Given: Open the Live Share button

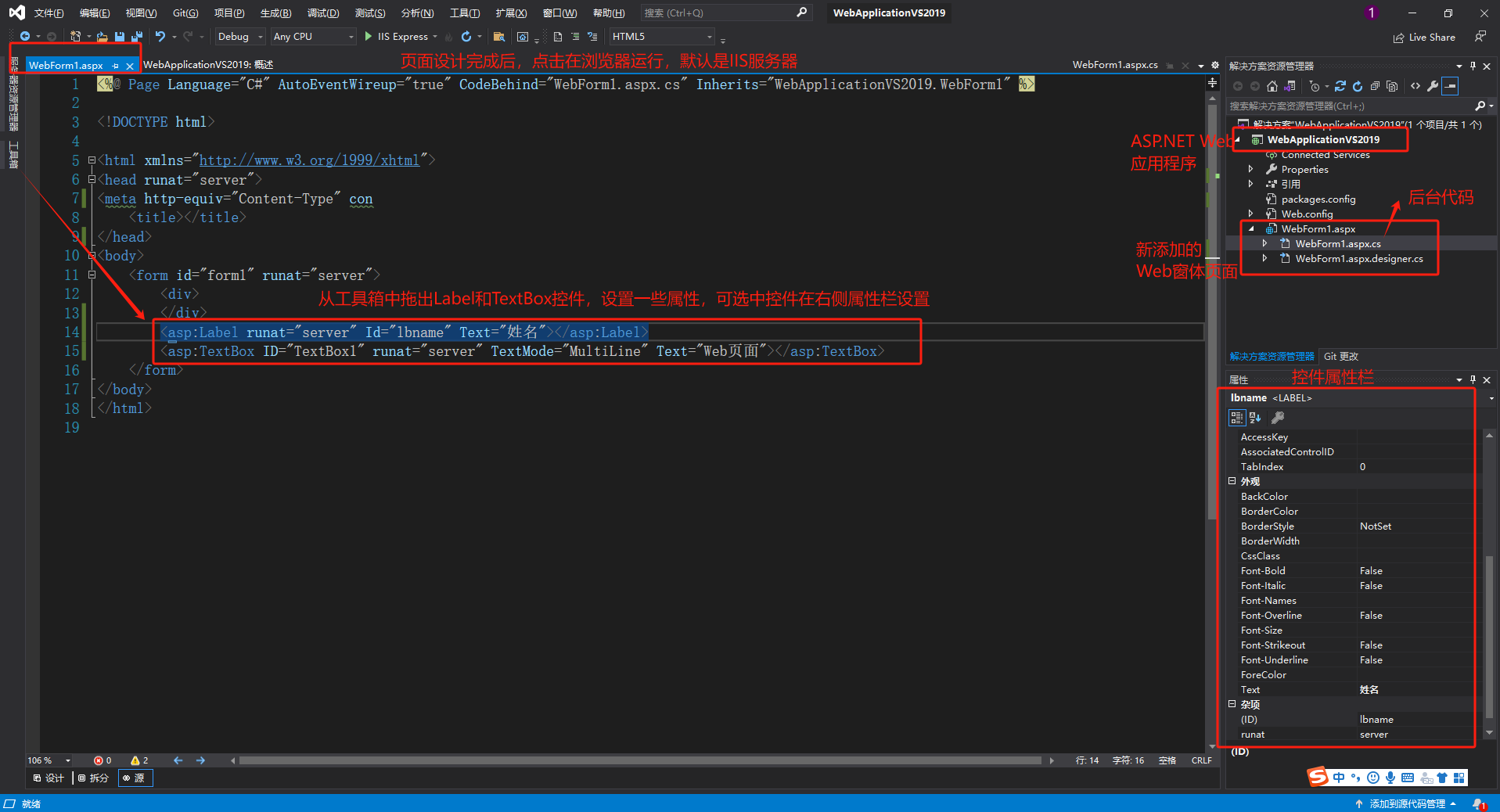Looking at the screenshot, I should tap(1424, 38).
